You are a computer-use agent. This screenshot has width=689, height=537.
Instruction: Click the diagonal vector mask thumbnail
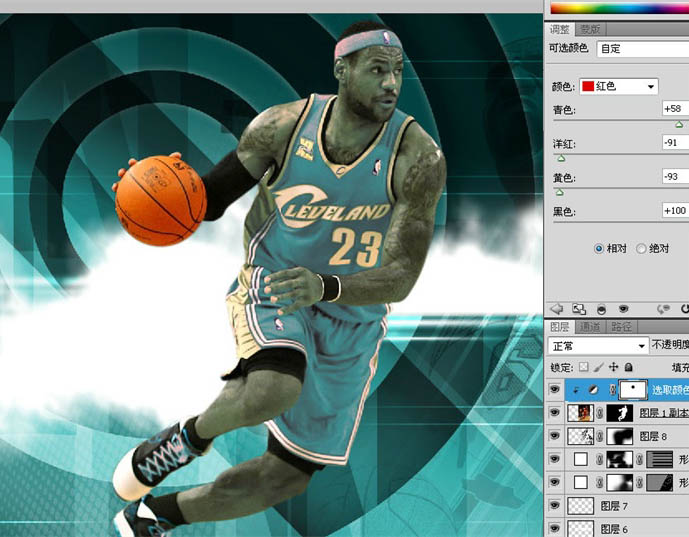[x=660, y=483]
